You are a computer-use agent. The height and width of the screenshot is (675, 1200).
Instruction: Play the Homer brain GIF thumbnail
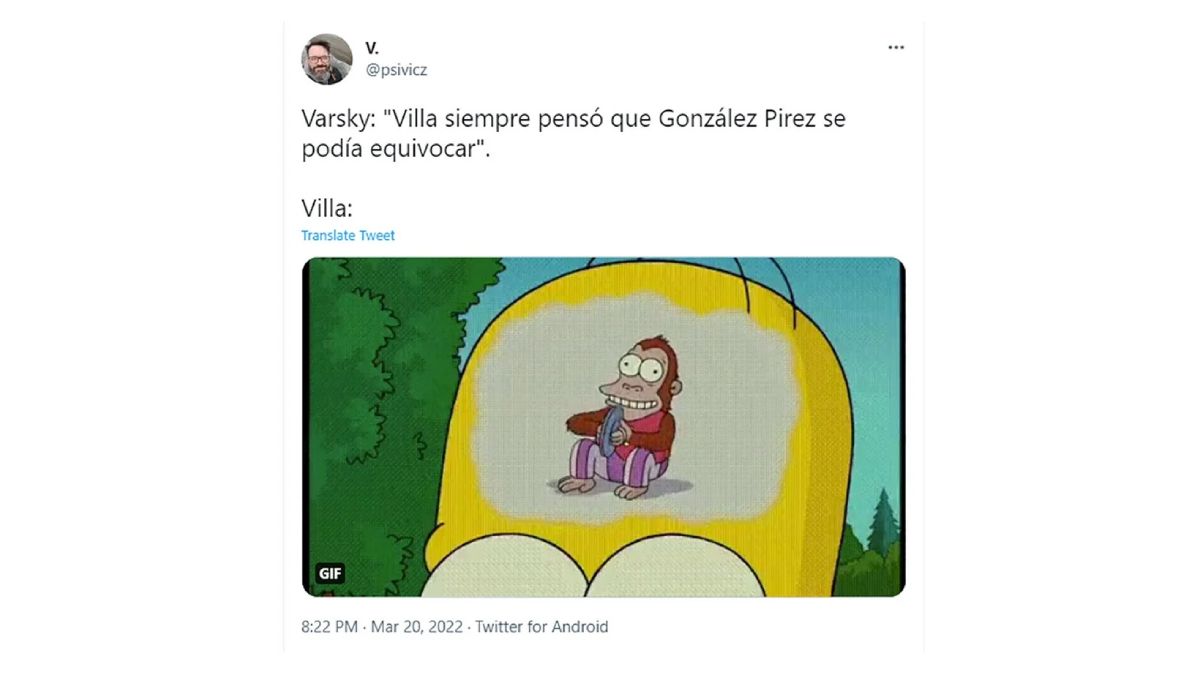603,427
